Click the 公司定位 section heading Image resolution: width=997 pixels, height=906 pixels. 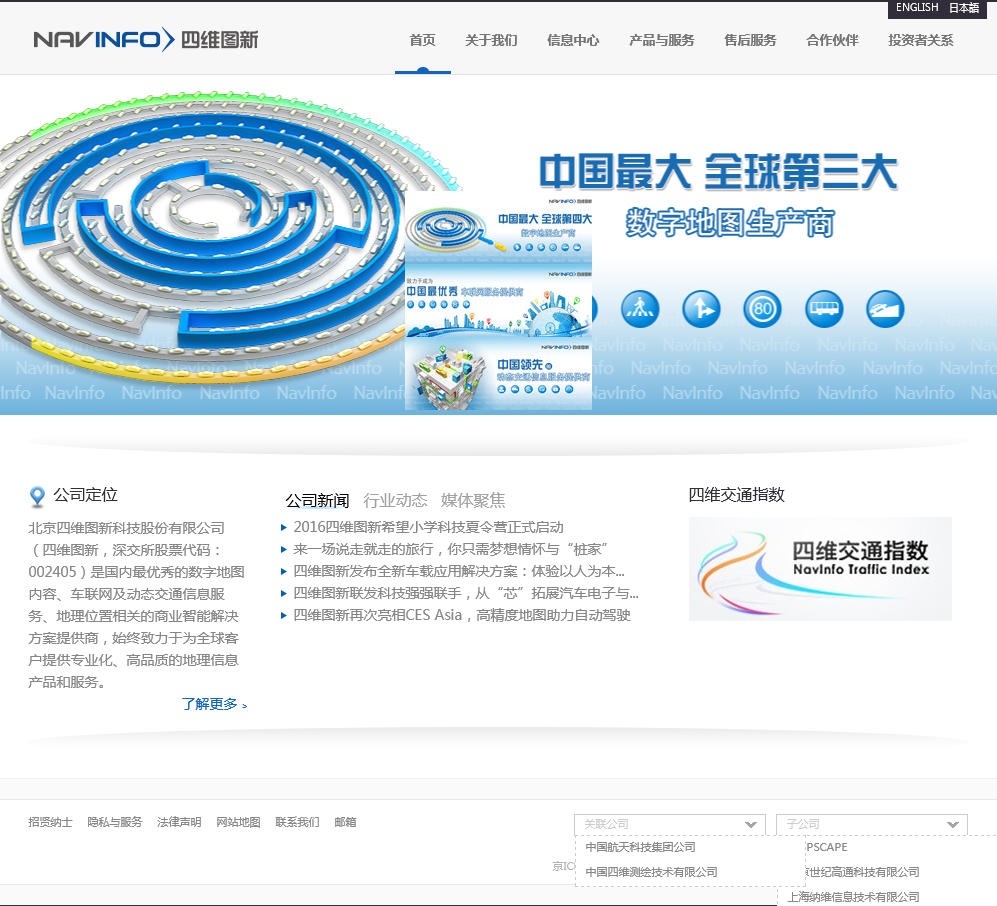click(x=85, y=495)
